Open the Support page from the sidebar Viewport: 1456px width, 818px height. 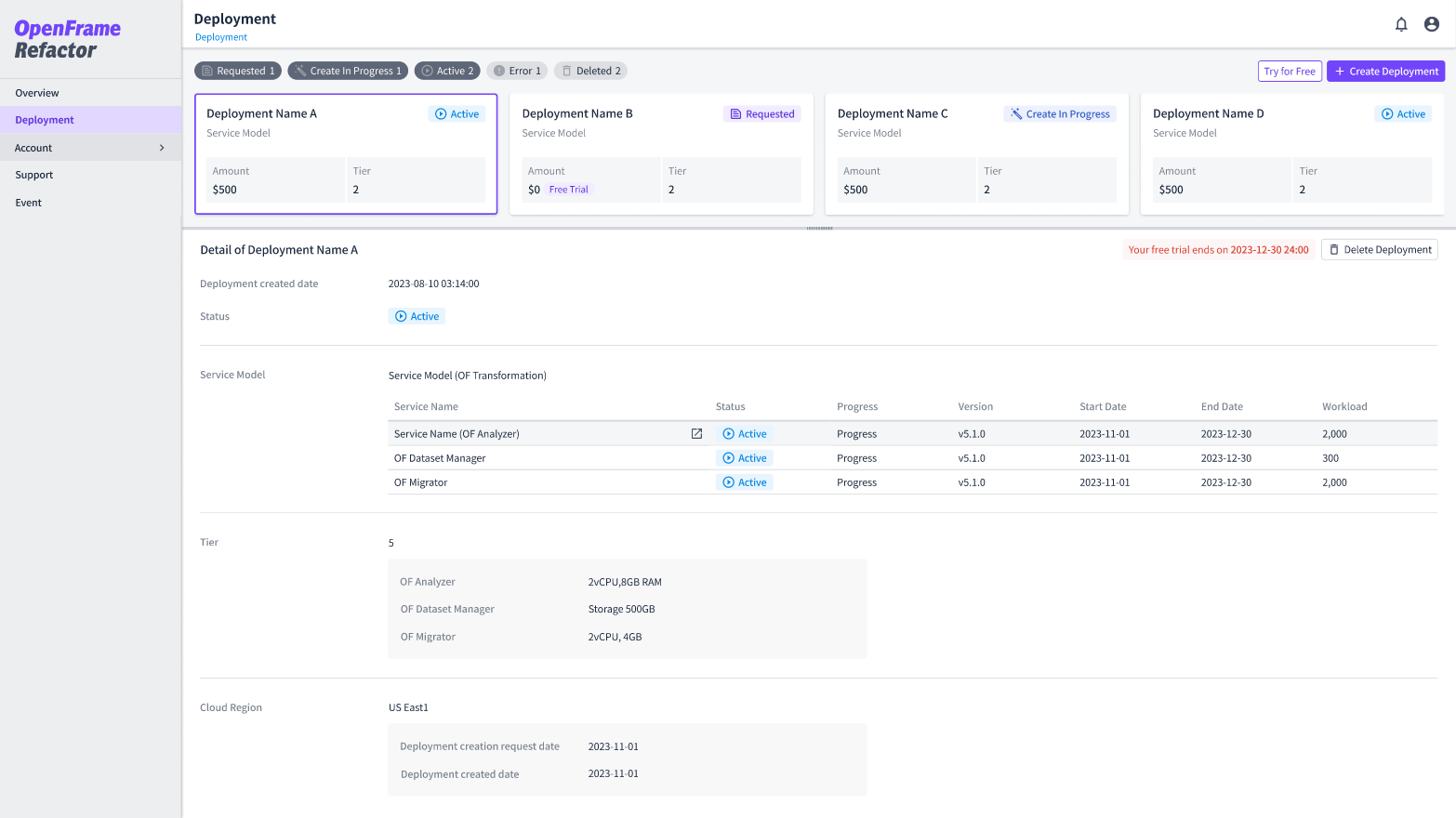(x=33, y=174)
